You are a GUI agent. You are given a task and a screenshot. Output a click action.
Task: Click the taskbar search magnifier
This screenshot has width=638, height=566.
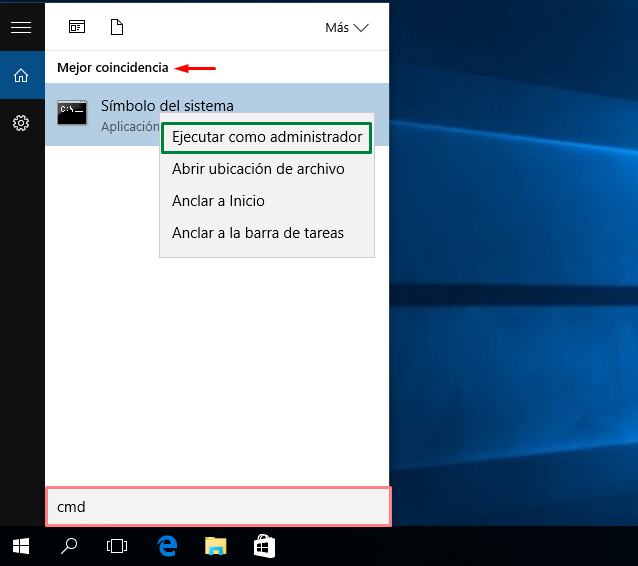69,546
